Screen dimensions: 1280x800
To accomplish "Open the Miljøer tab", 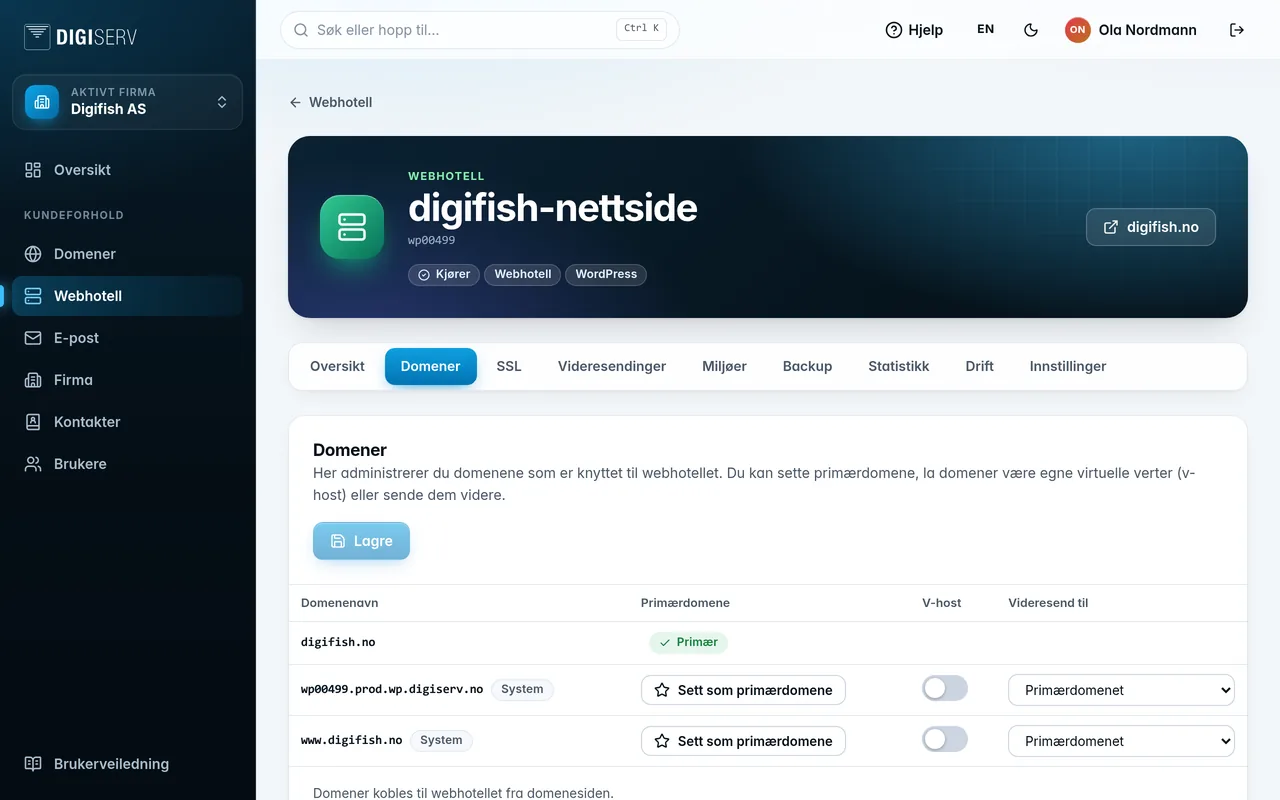I will coord(724,366).
